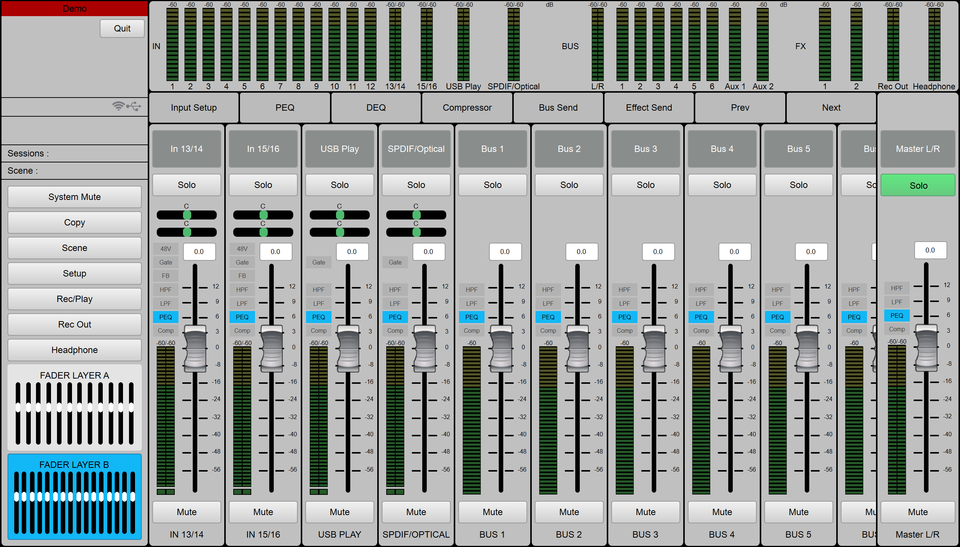Mute the In 15/16 channel
Image resolution: width=960 pixels, height=547 pixels.
tap(263, 512)
